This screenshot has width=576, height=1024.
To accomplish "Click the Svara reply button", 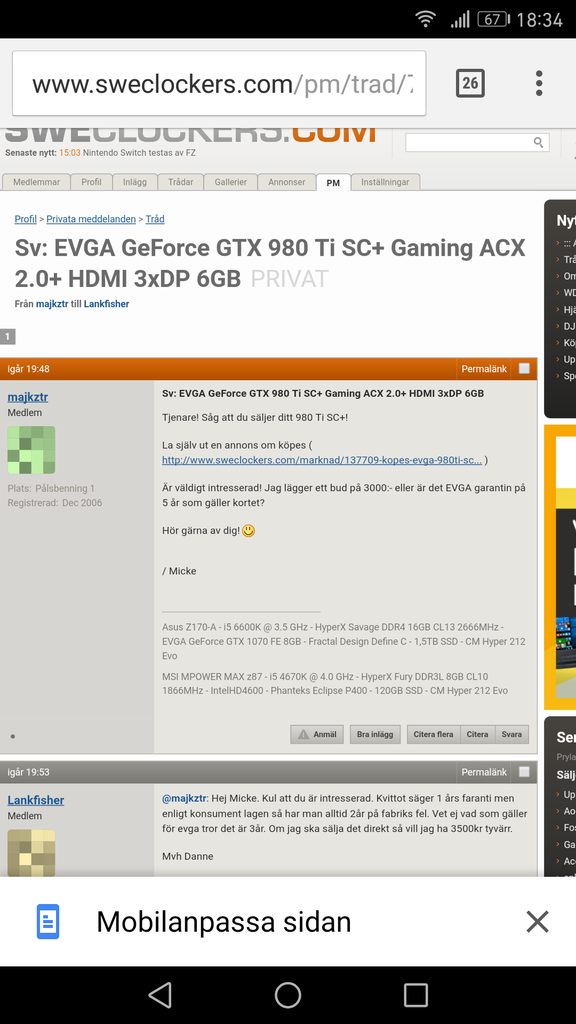I will point(512,734).
